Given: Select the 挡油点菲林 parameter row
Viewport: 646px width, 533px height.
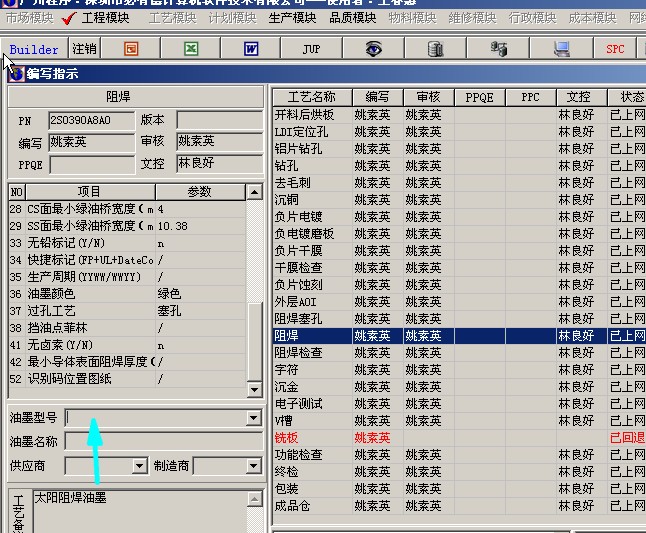Looking at the screenshot, I should pyautogui.click(x=127, y=328).
